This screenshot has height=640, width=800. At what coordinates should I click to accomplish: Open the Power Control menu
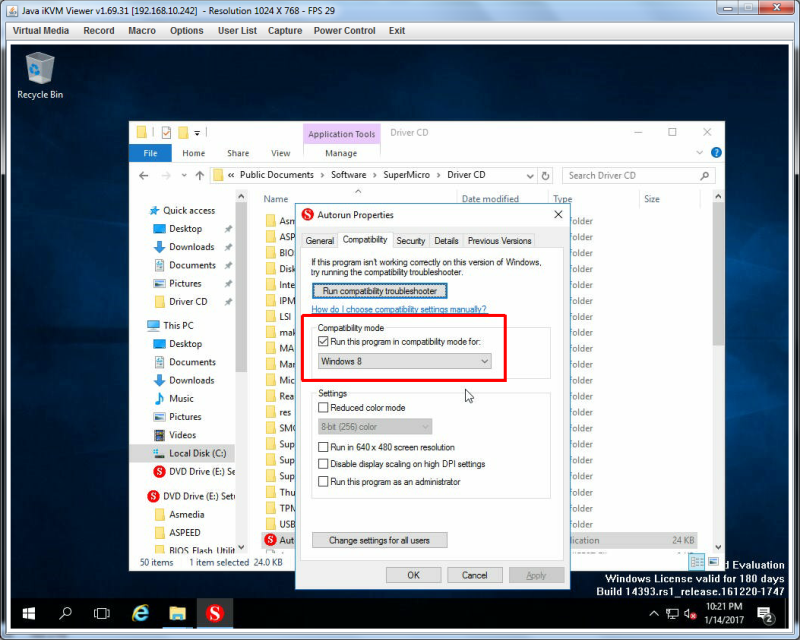click(344, 31)
